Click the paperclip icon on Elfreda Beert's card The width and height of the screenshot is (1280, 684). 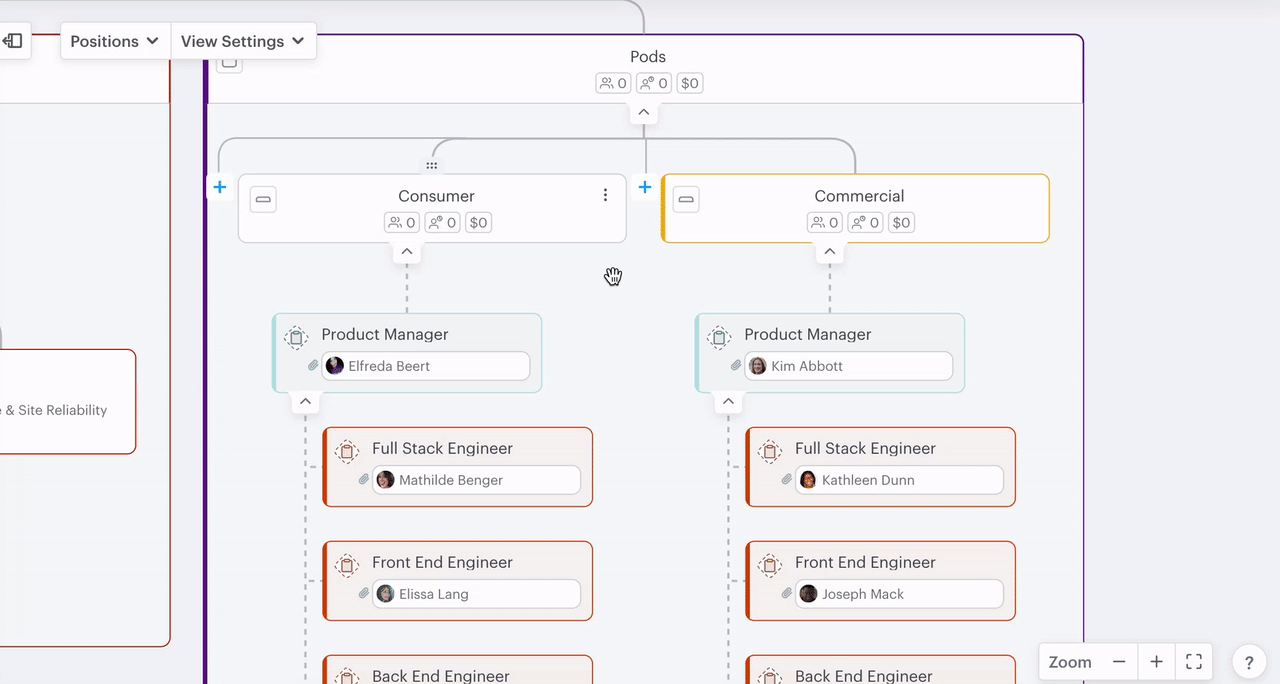(x=313, y=365)
